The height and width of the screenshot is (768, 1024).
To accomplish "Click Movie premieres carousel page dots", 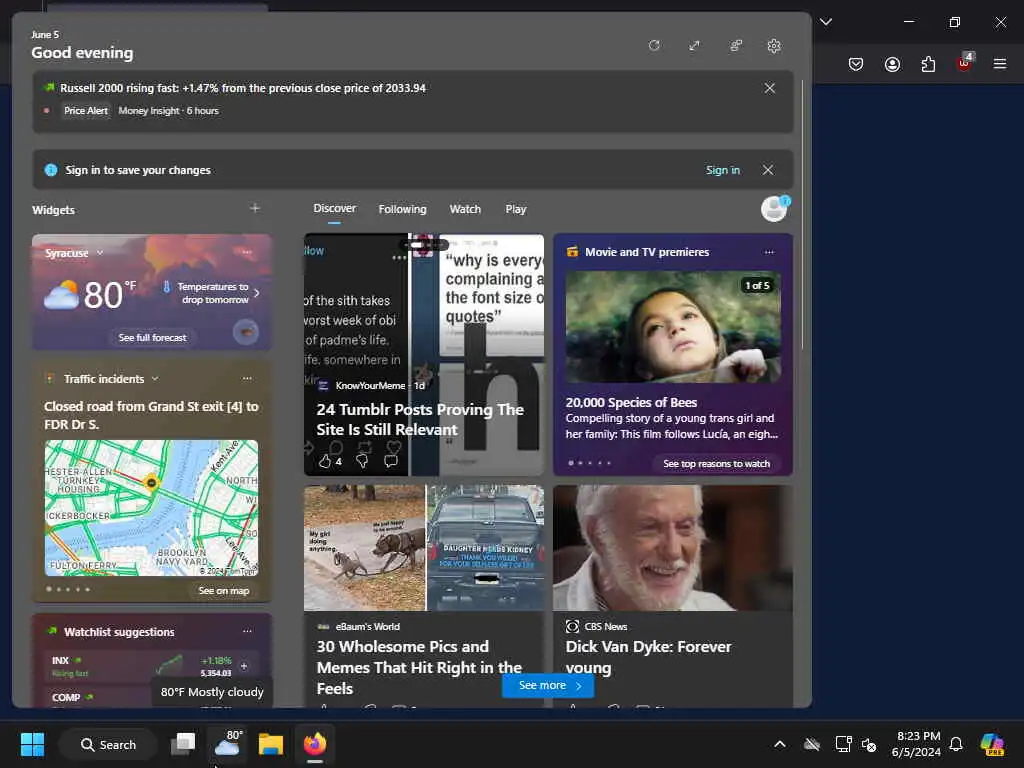I will point(590,463).
